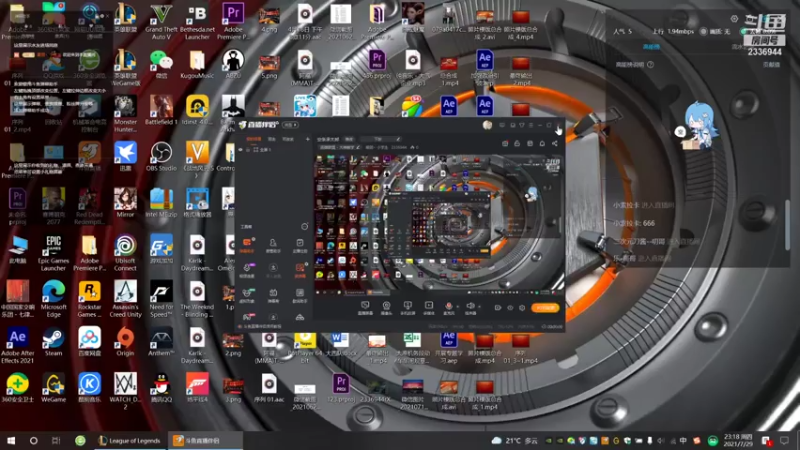800x450 pixels.
Task: Click the share icon above preview
Action: (x=555, y=143)
